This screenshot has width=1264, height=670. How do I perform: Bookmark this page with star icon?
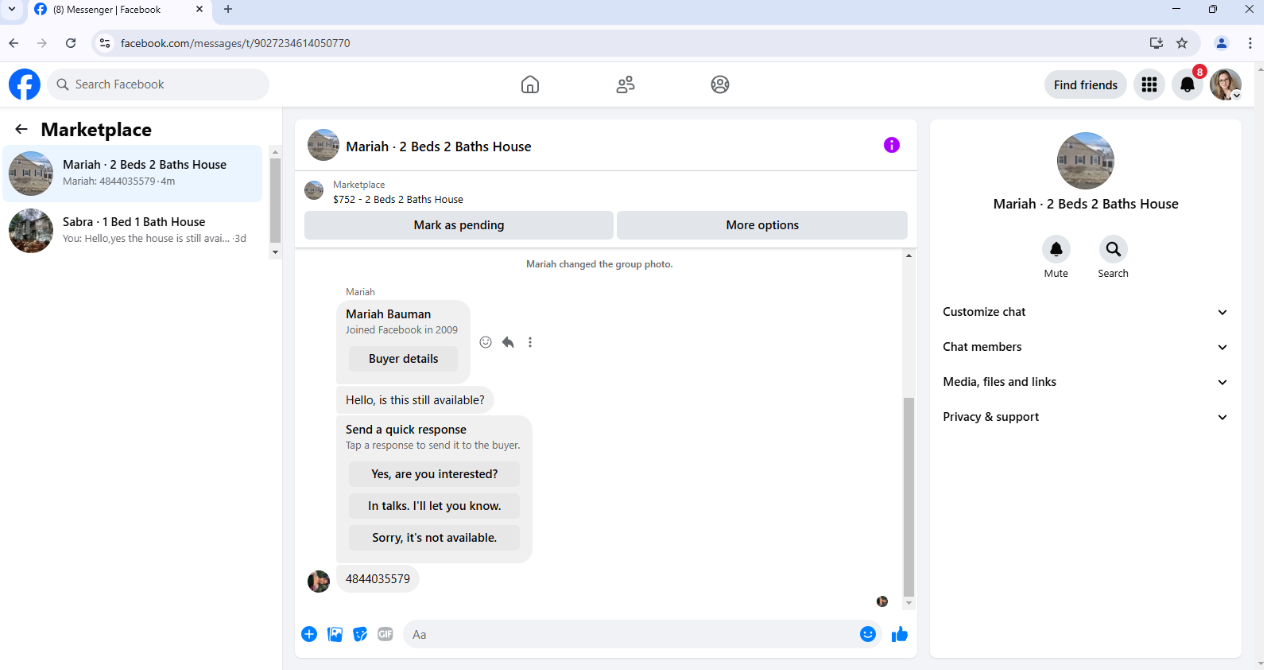point(1182,43)
